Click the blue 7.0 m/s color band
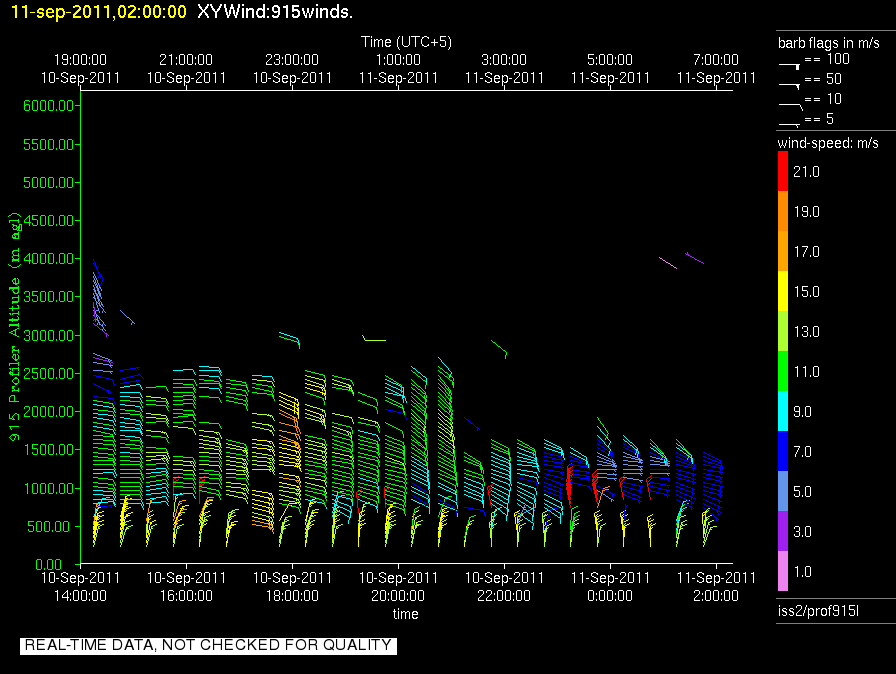The height and width of the screenshot is (674, 896). (783, 451)
